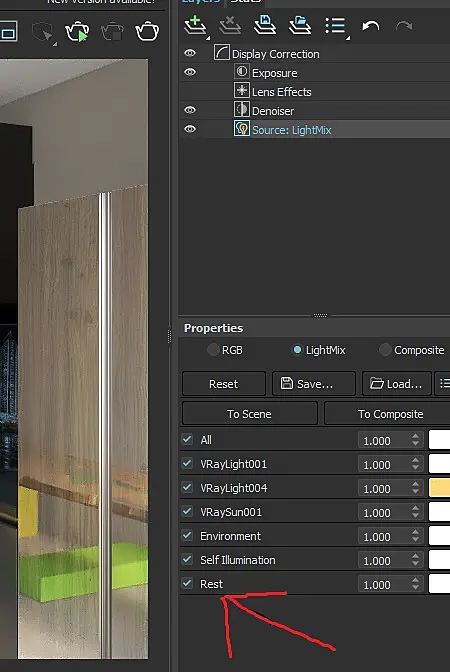The width and height of the screenshot is (450, 672).
Task: Click the Environment intensity value field
Action: click(x=384, y=536)
